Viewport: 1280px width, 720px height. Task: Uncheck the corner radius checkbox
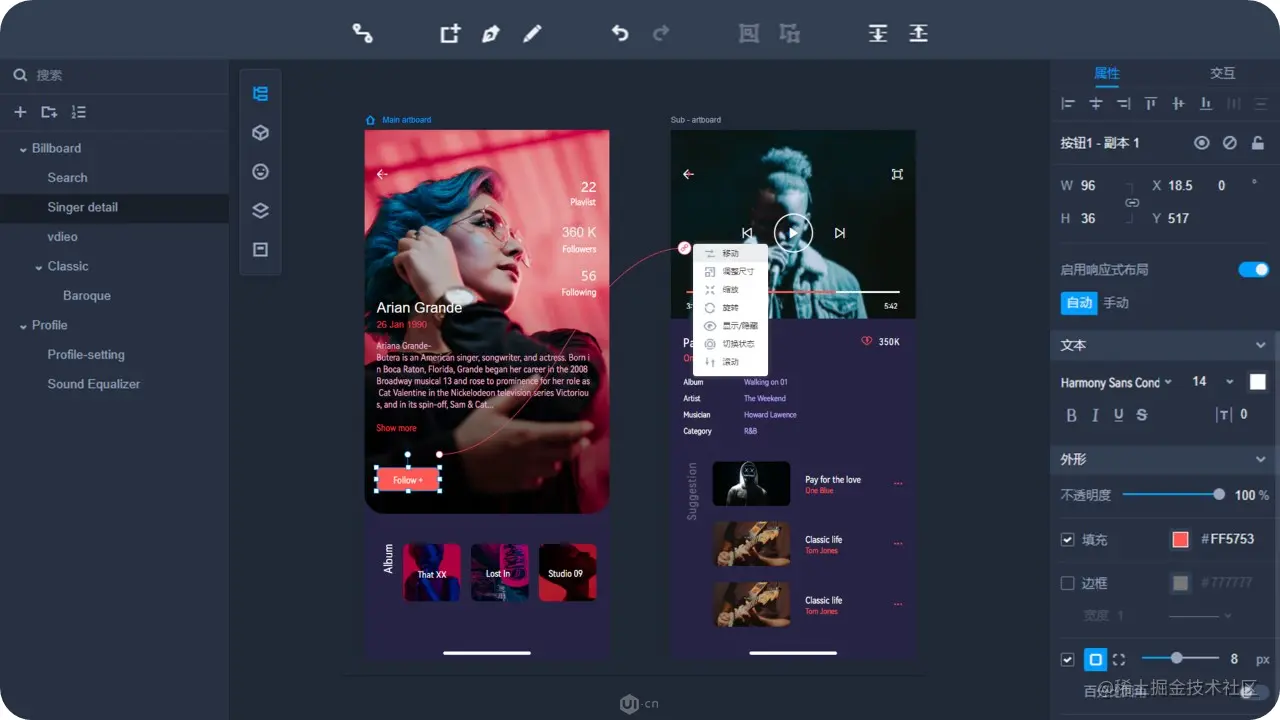click(x=1067, y=660)
